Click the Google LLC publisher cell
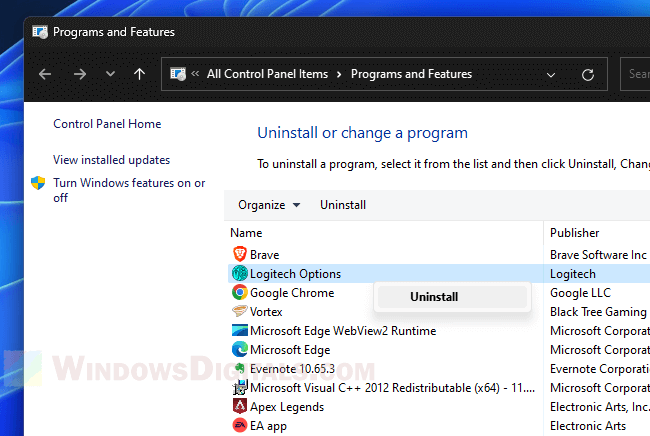This screenshot has height=436, width=650. [580, 293]
